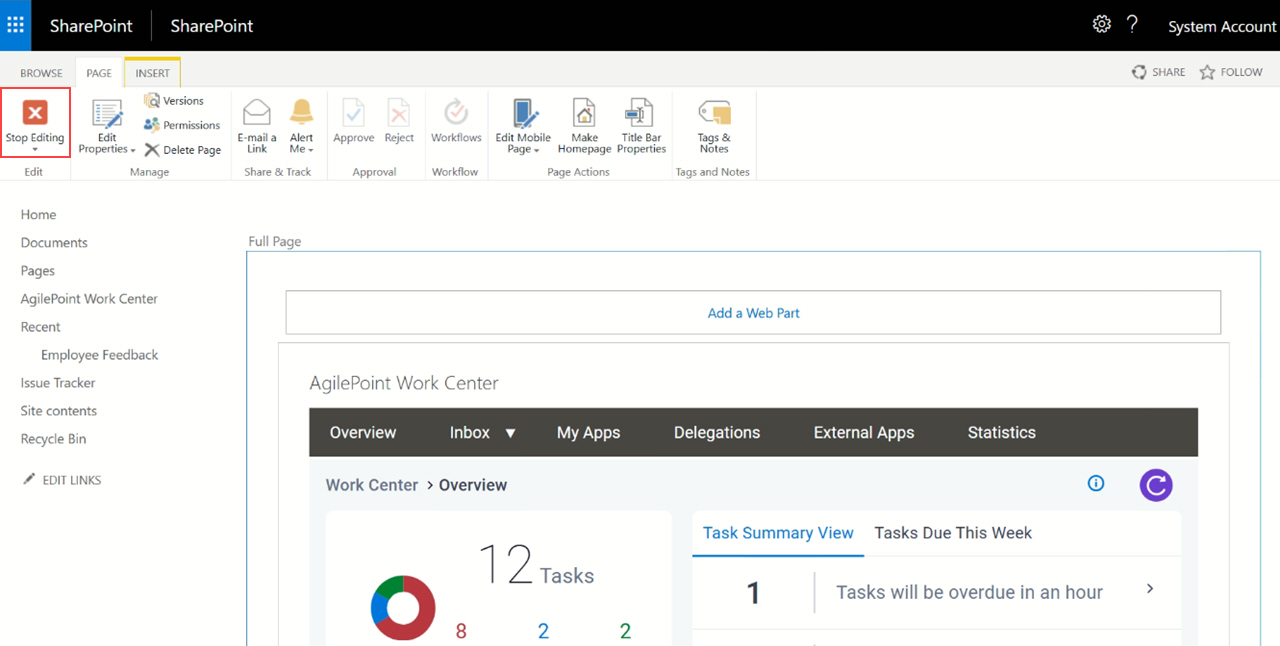The width and height of the screenshot is (1280, 646).
Task: Switch to the INSERT ribbon tab
Action: (153, 73)
